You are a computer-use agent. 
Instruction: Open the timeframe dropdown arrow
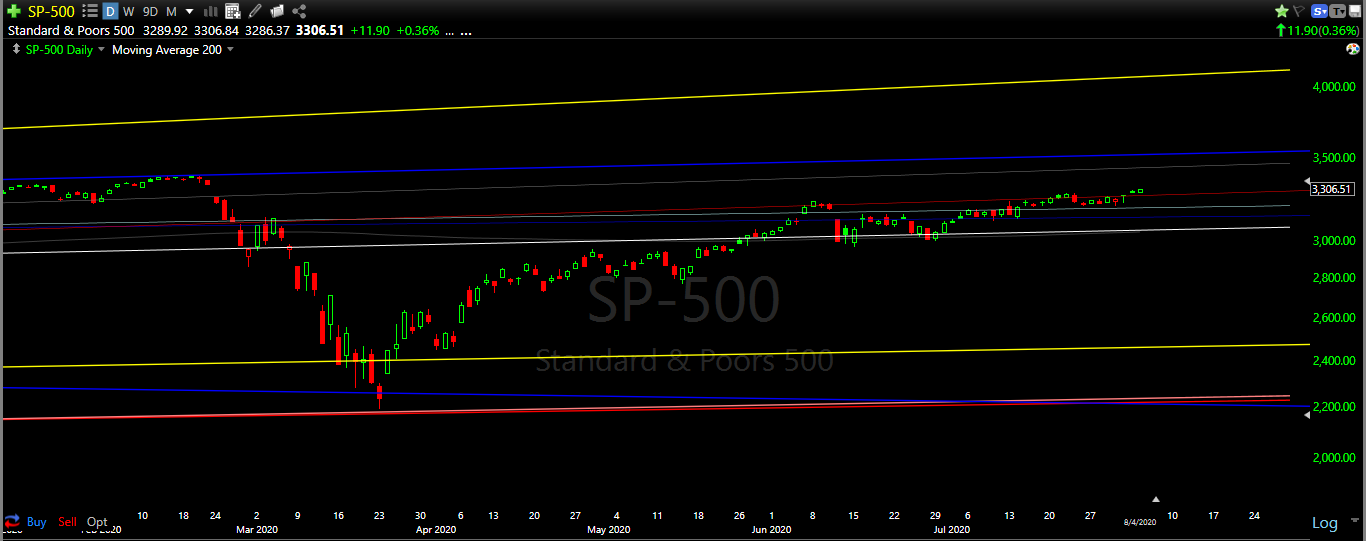(x=189, y=12)
